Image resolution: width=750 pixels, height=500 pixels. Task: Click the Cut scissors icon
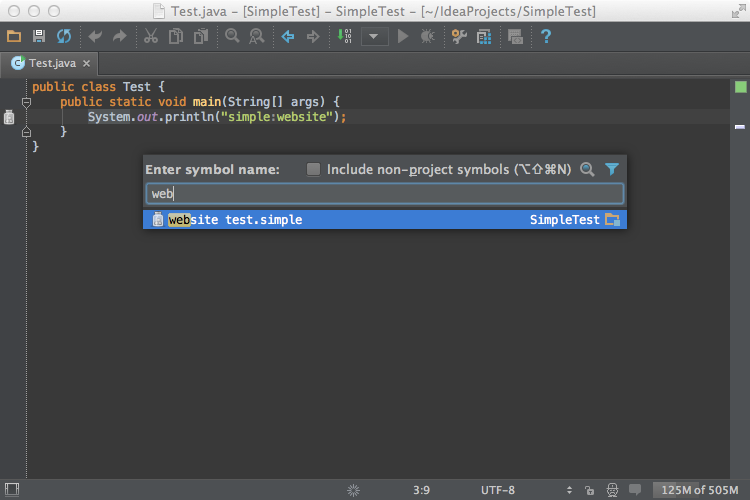(x=150, y=37)
